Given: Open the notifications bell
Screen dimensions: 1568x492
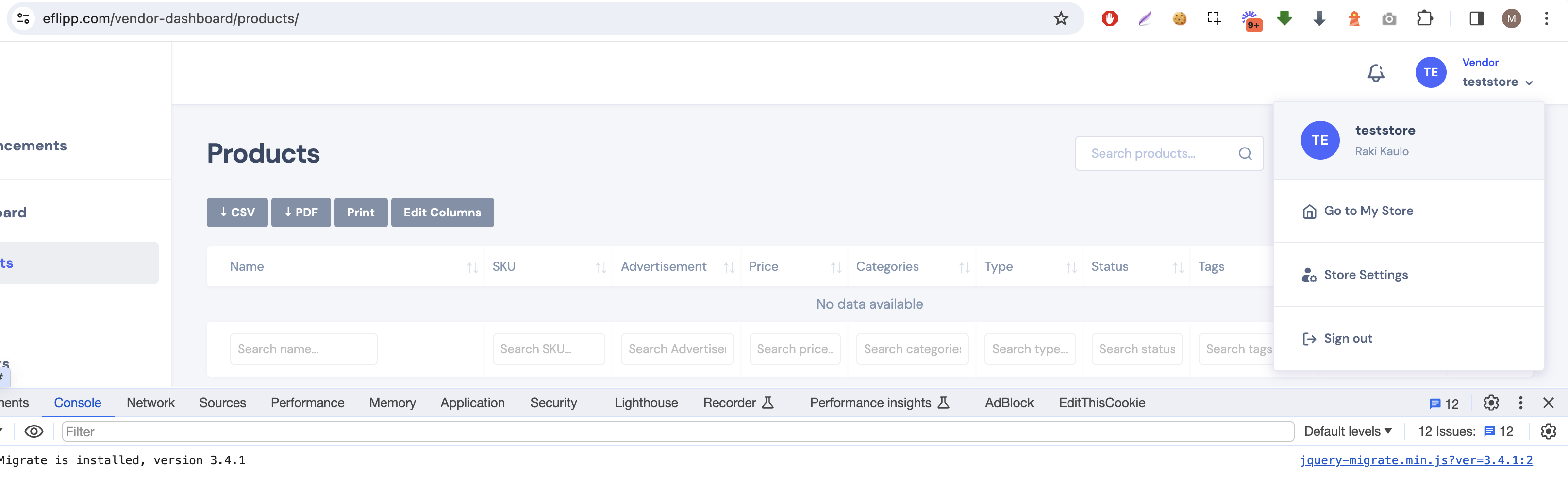Looking at the screenshot, I should coord(1376,73).
